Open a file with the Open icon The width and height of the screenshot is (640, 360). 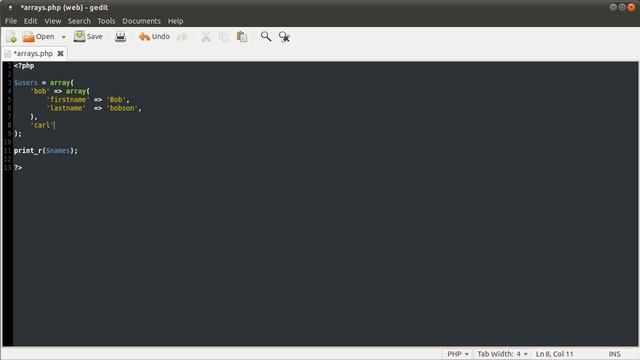pos(38,37)
